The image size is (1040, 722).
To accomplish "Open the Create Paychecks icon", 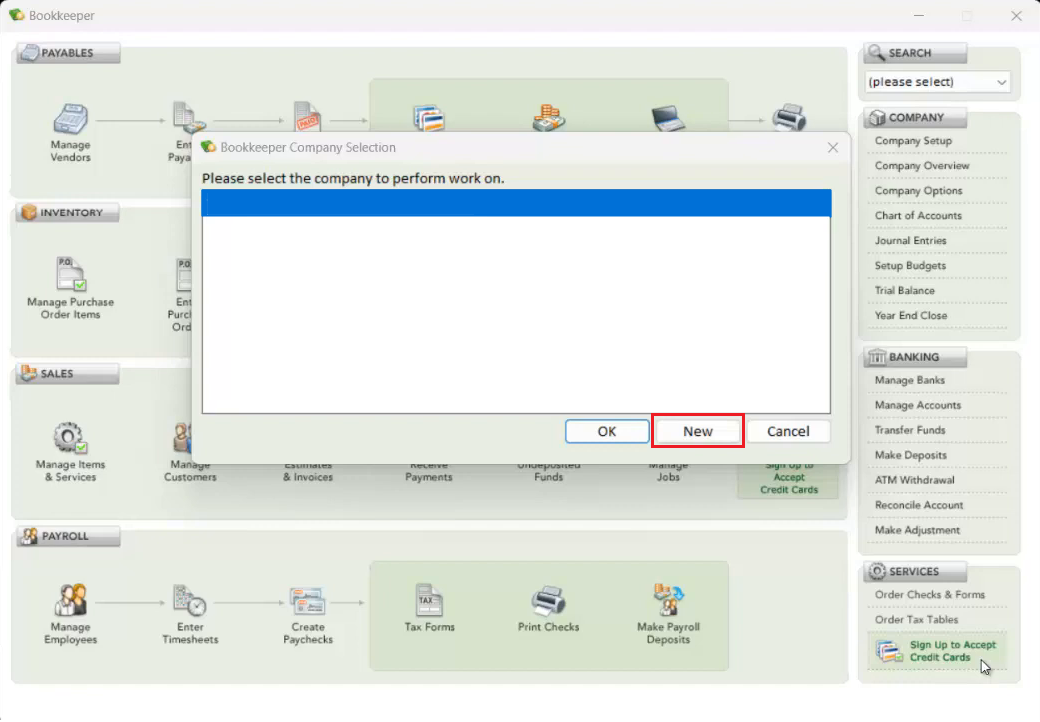I will click(308, 601).
